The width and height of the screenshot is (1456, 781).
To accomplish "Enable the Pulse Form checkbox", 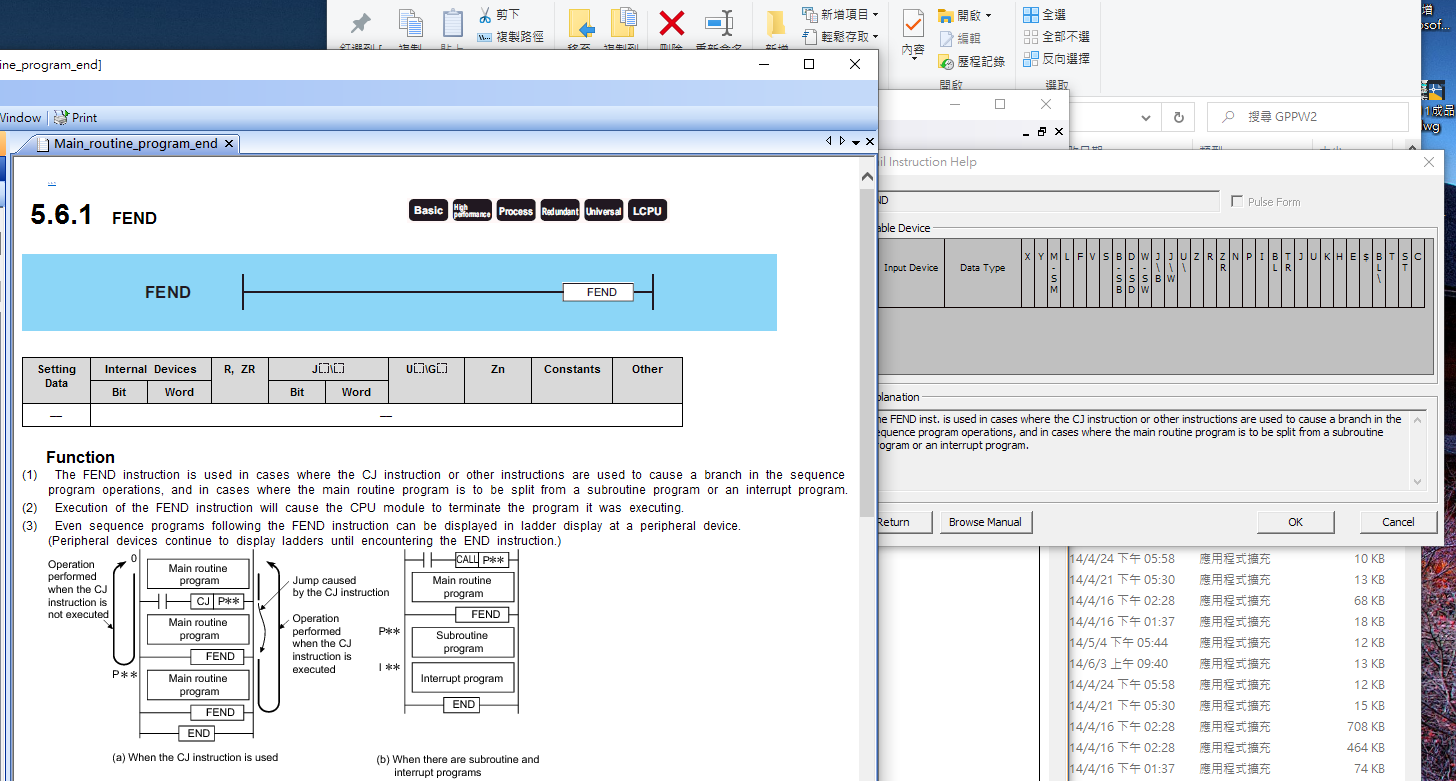I will (x=1238, y=202).
